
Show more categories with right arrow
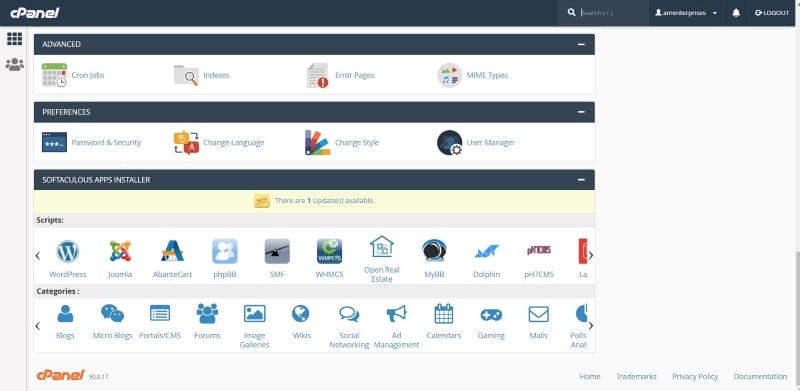click(x=591, y=326)
